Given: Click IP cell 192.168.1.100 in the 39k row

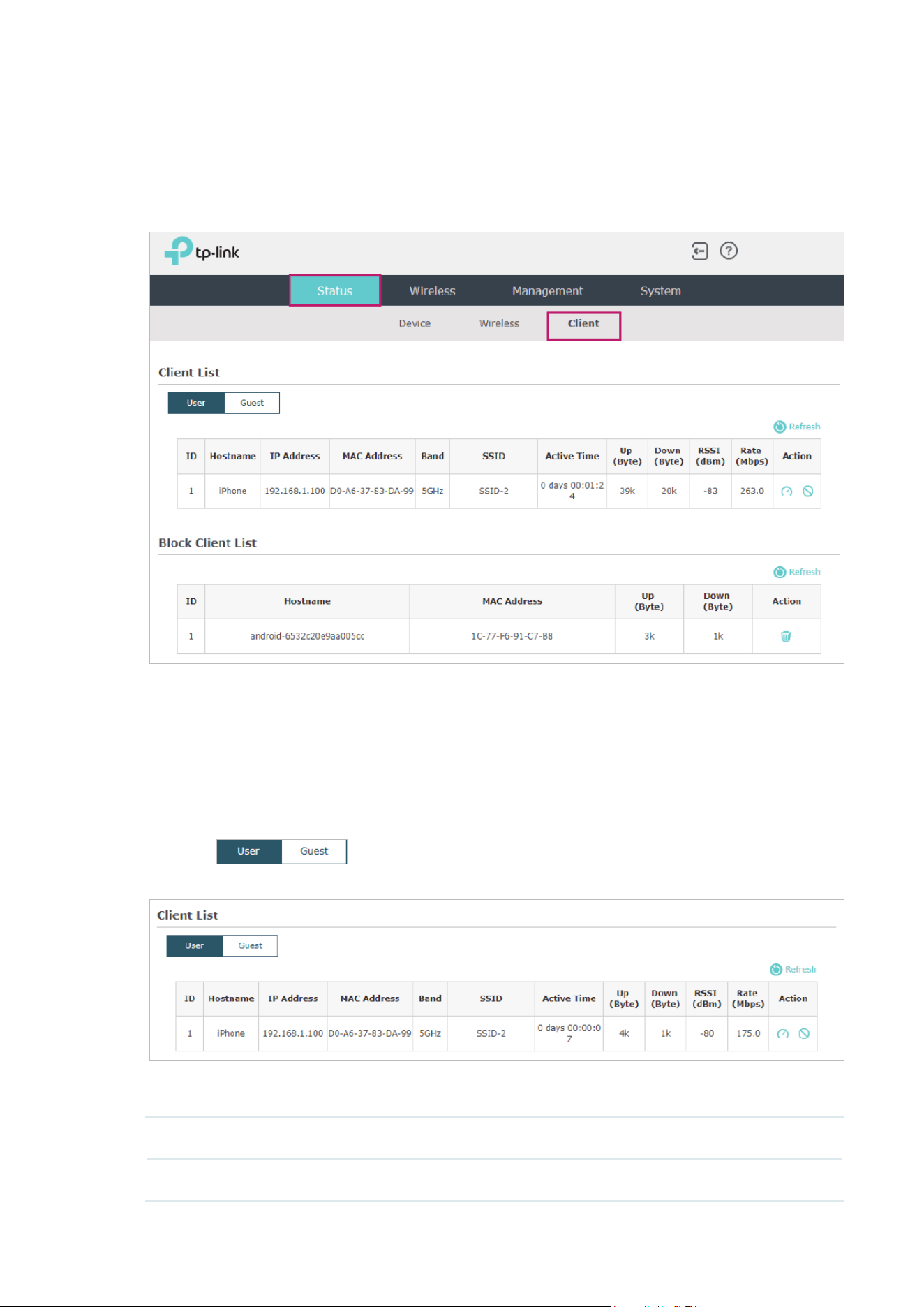Looking at the screenshot, I should coord(295,491).
